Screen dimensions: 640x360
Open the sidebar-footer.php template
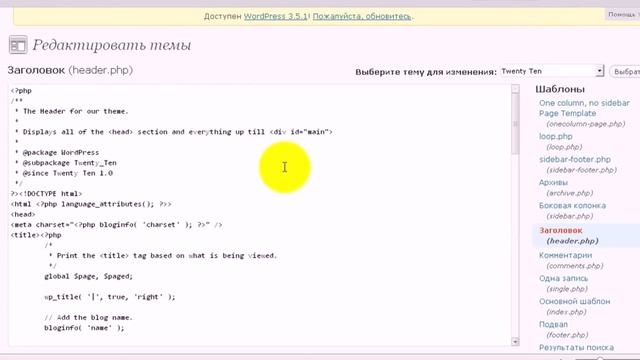[575, 159]
